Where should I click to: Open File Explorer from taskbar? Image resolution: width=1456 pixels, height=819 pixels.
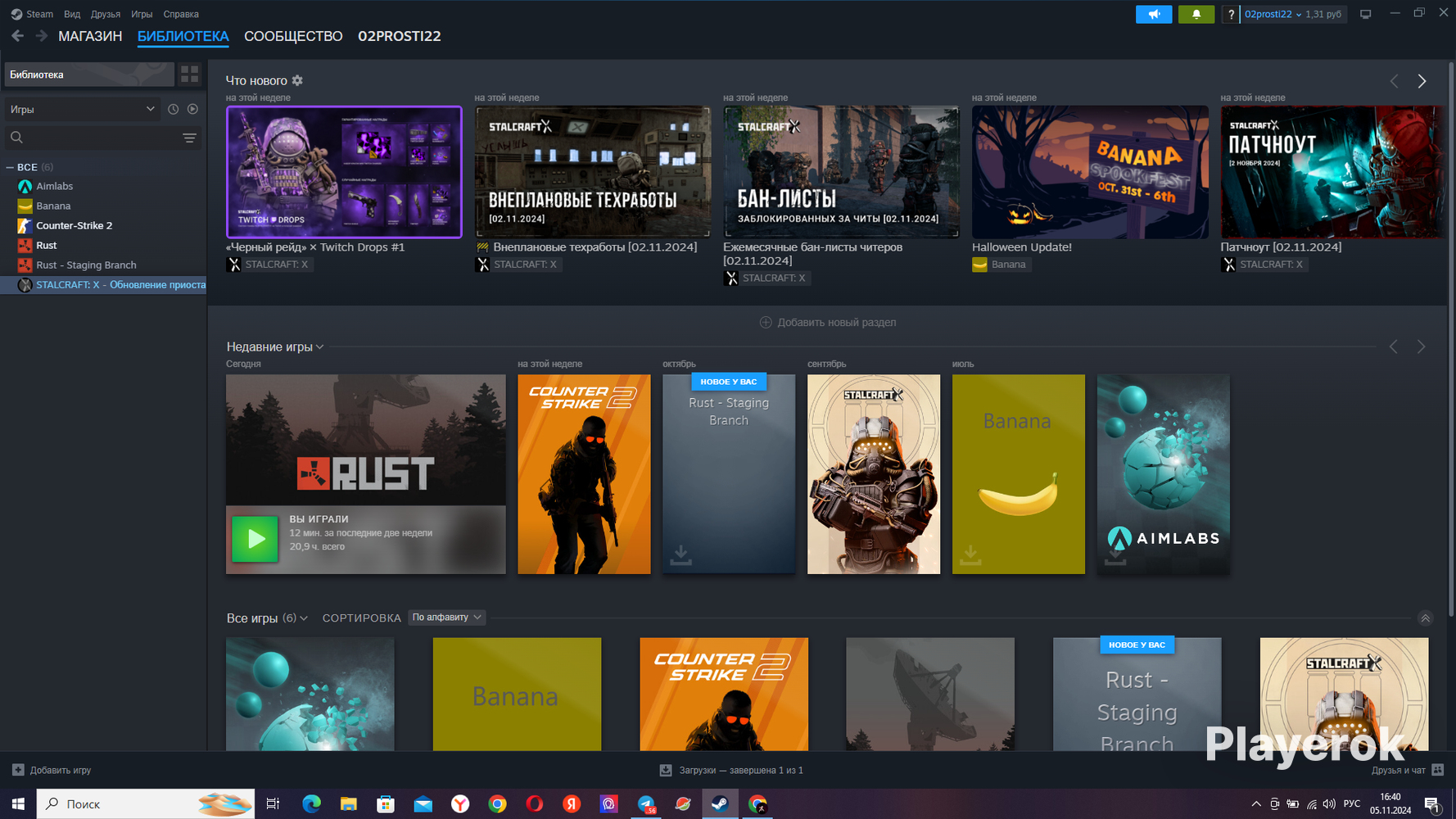[348, 804]
